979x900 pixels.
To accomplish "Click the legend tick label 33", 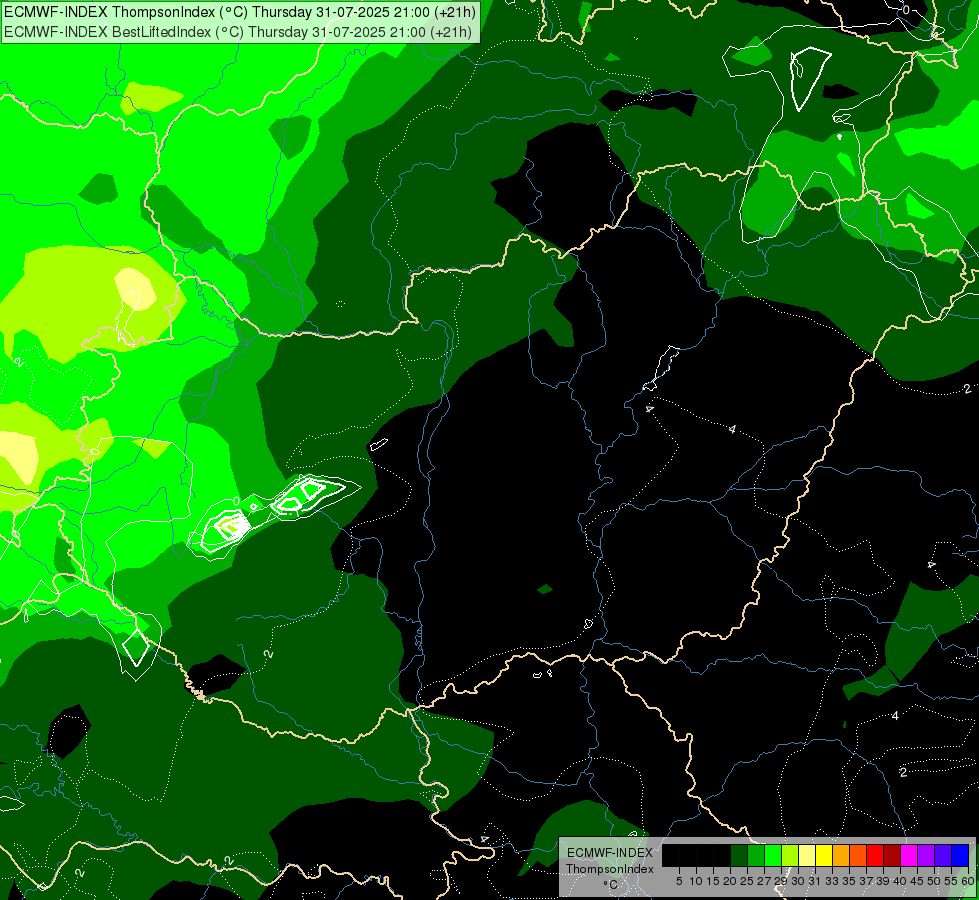I will [x=832, y=881].
